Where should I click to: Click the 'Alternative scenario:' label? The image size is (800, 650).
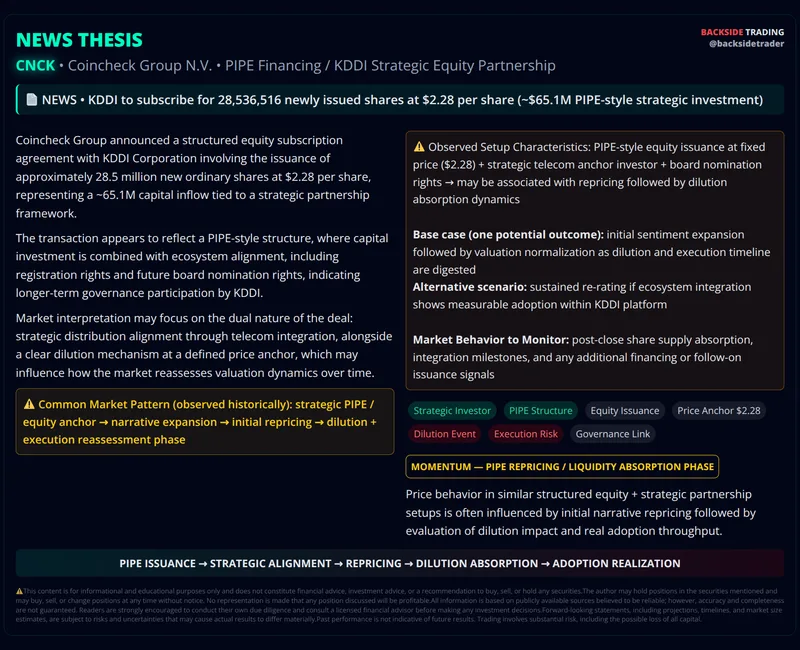[469, 287]
